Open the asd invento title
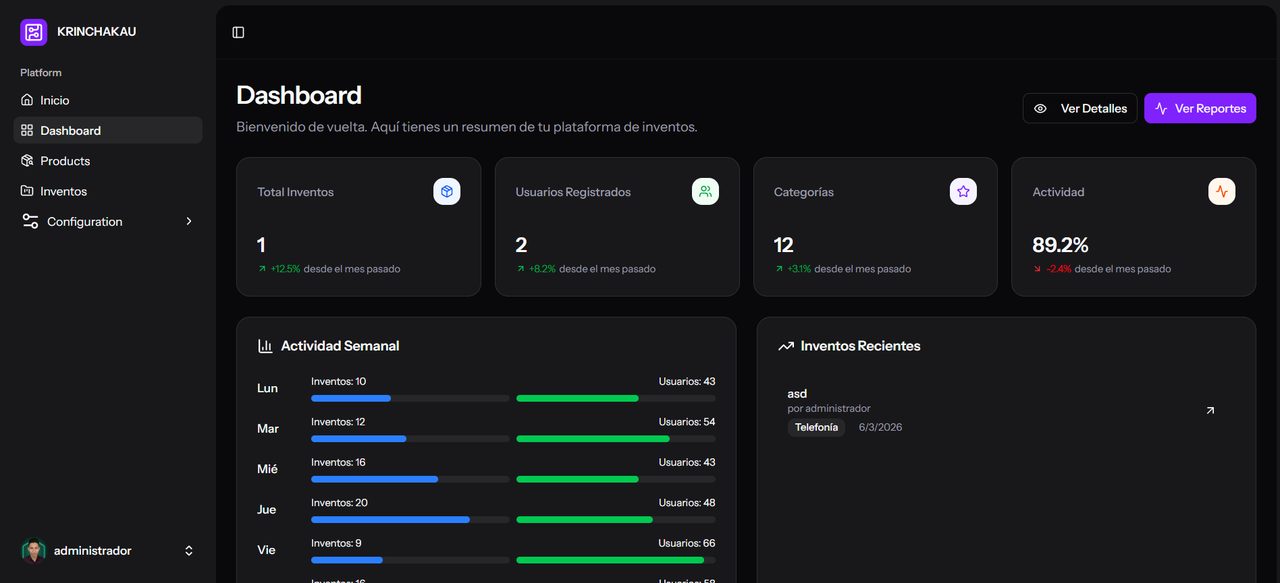This screenshot has height=583, width=1280. click(x=797, y=394)
